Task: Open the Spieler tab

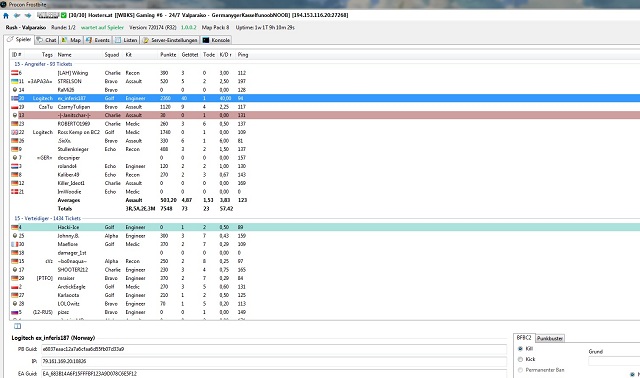Action: pos(19,40)
